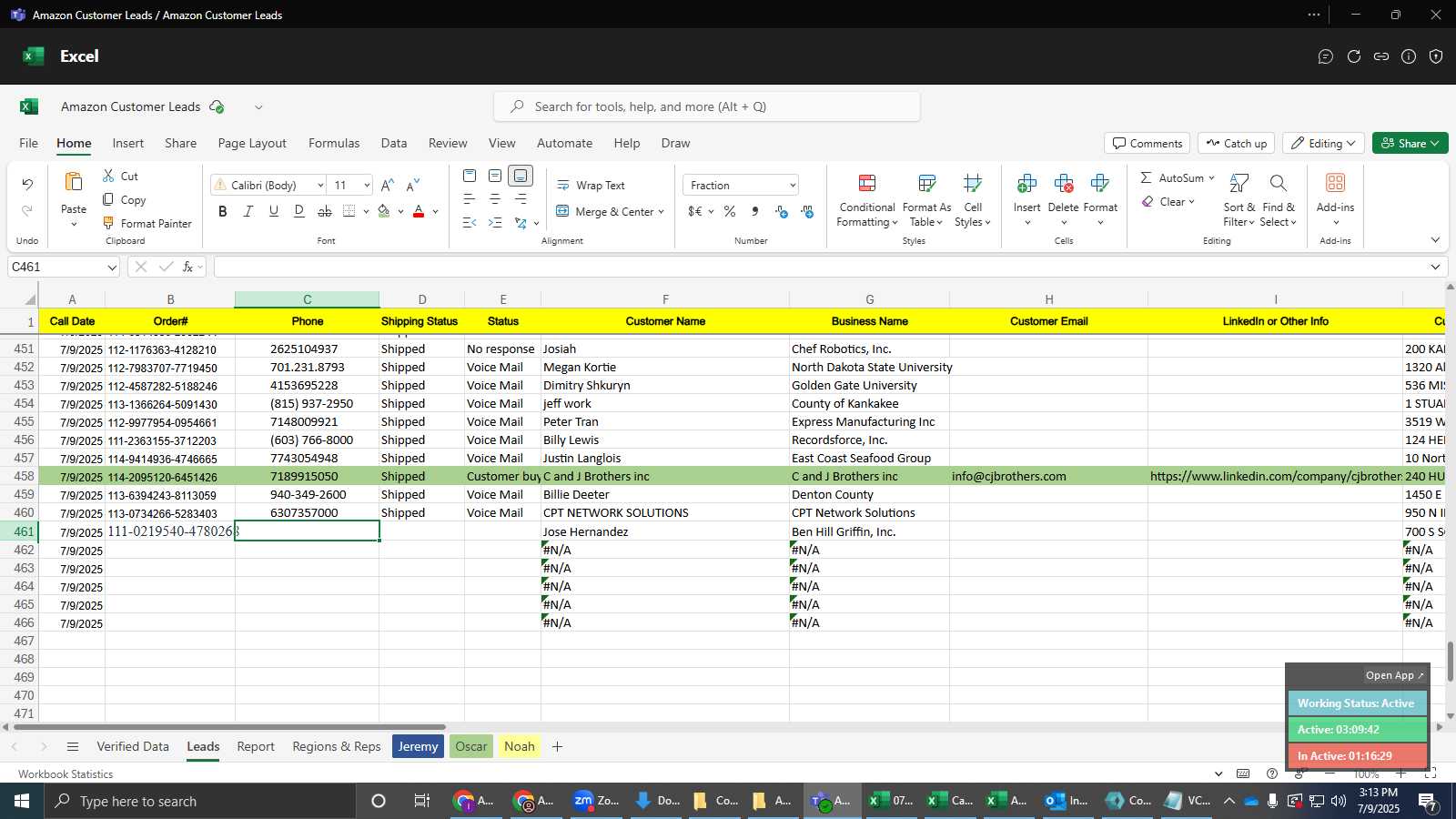Toggle center horizontal alignment
This screenshot has height=819, width=1456.
(x=495, y=198)
